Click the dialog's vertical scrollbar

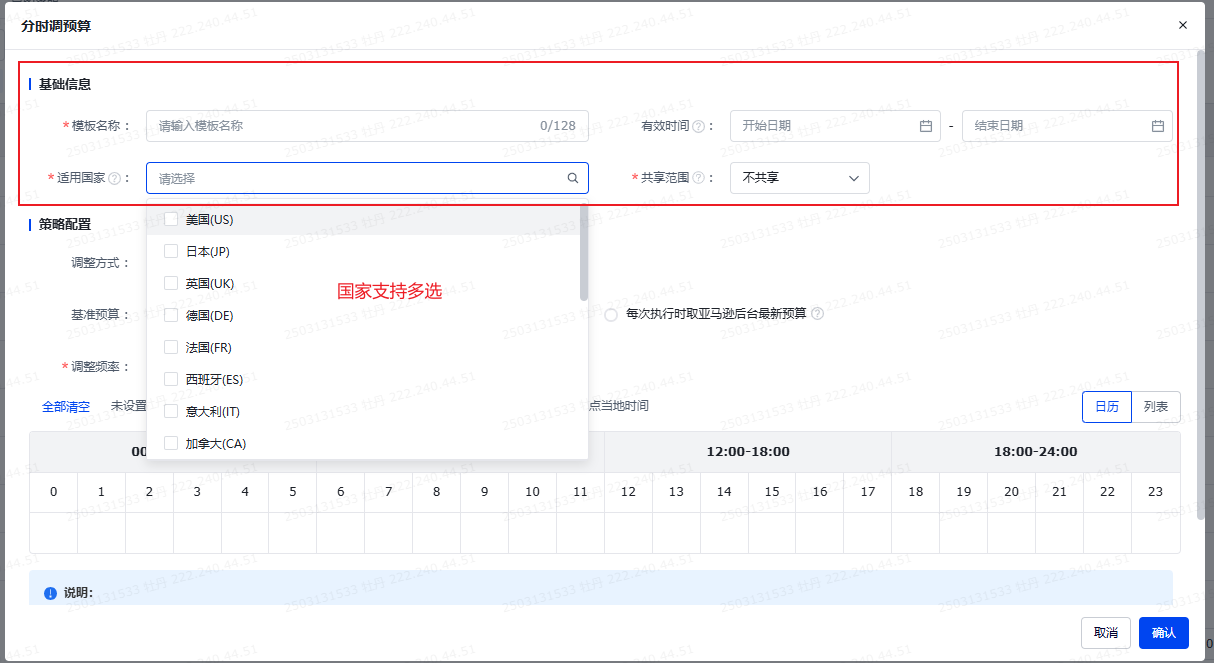(x=1201, y=285)
